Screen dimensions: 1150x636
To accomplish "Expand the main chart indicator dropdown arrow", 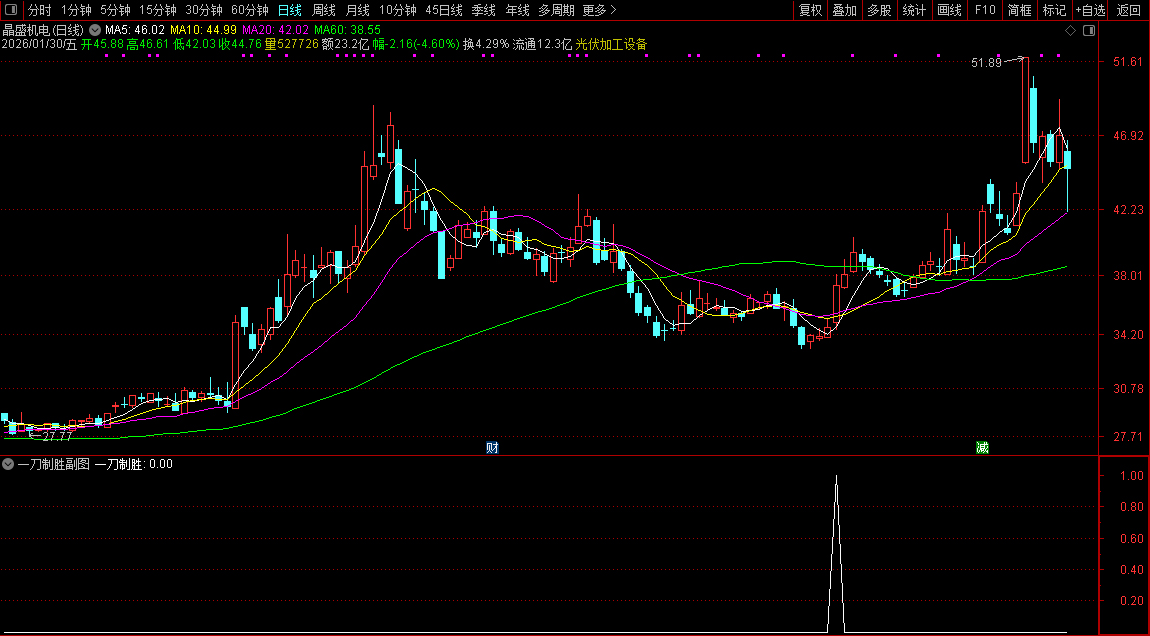I will (x=95, y=30).
